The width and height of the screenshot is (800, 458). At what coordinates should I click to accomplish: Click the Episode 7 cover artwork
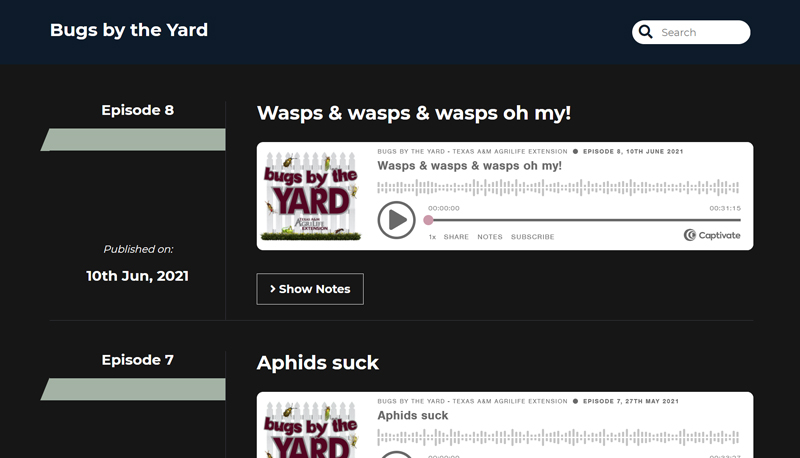coord(311,429)
